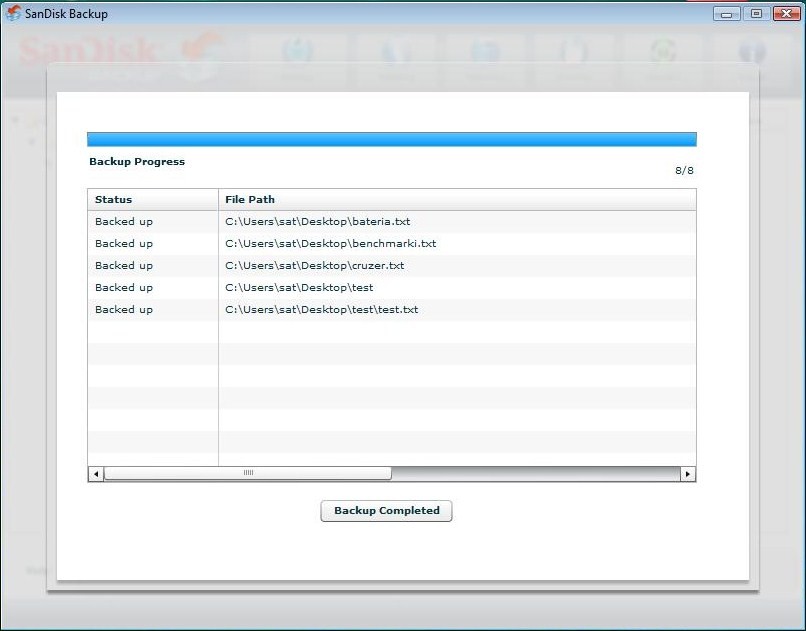Click Backed up status for test\test.txt

click(x=124, y=310)
